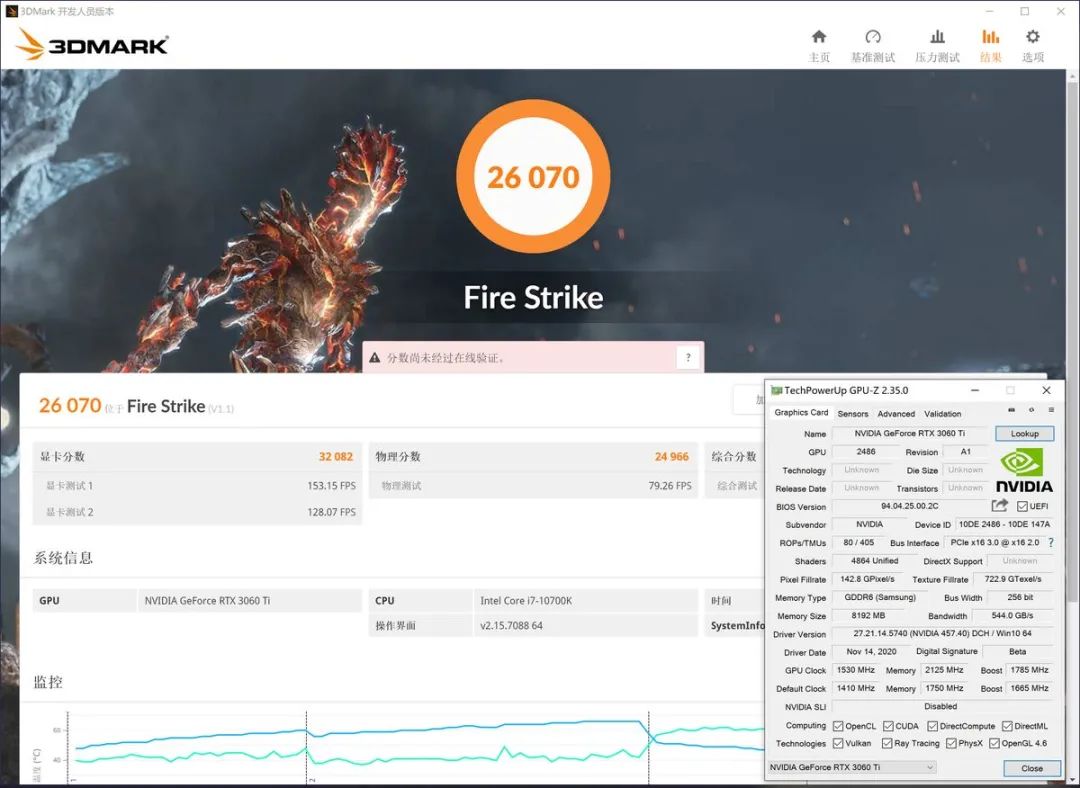The image size is (1080, 788).
Task: Toggle the PhysX checkbox
Action: tap(951, 743)
